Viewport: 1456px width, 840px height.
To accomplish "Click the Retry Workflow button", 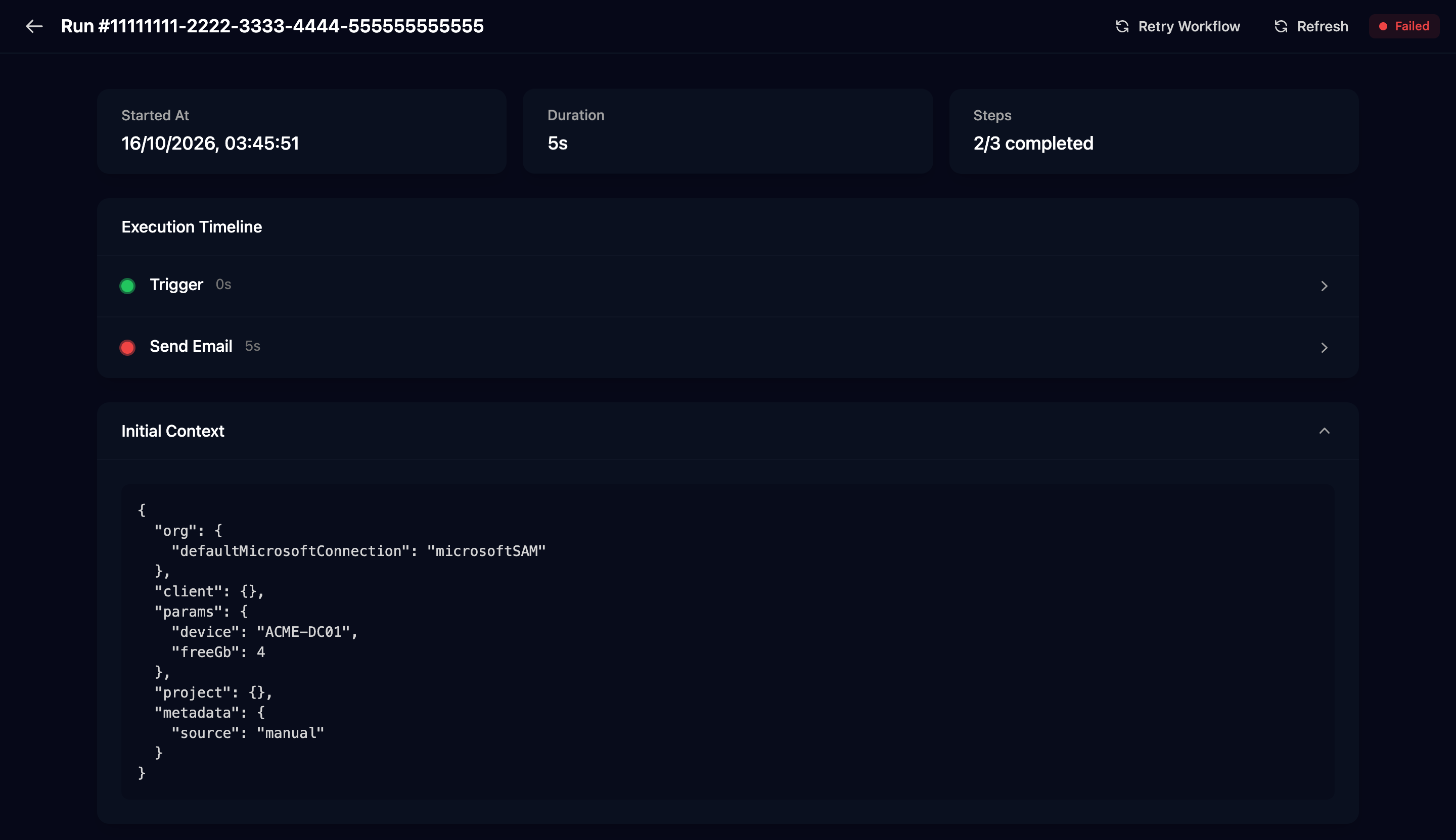I will (1177, 27).
